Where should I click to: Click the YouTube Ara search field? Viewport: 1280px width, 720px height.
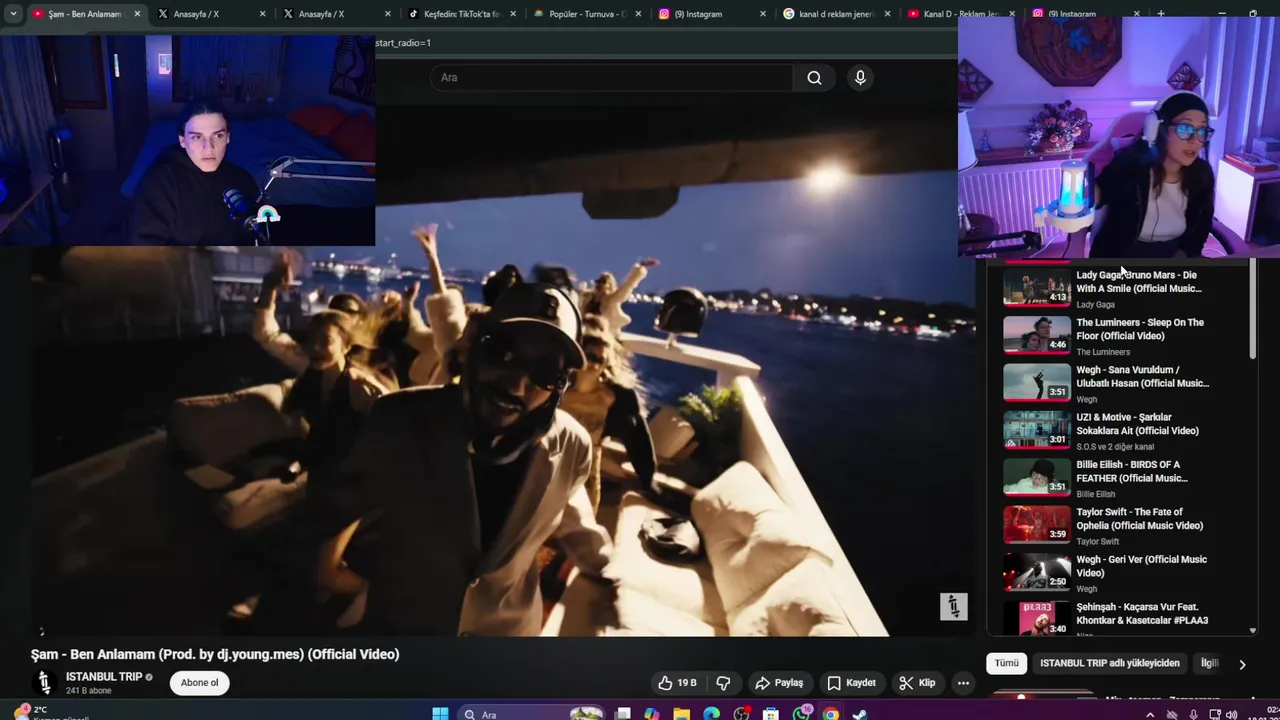coord(612,78)
